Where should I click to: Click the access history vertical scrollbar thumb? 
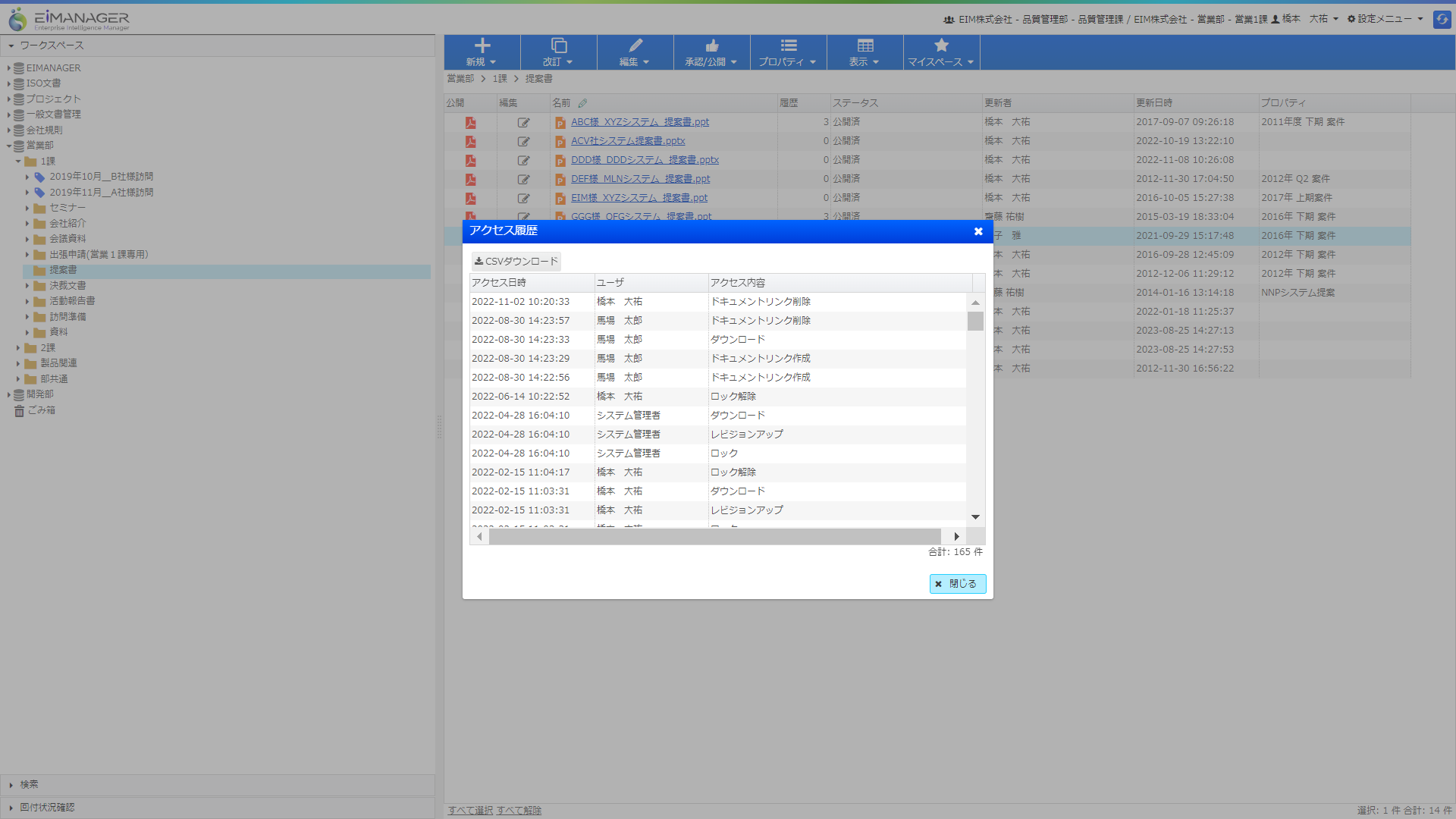click(x=975, y=322)
